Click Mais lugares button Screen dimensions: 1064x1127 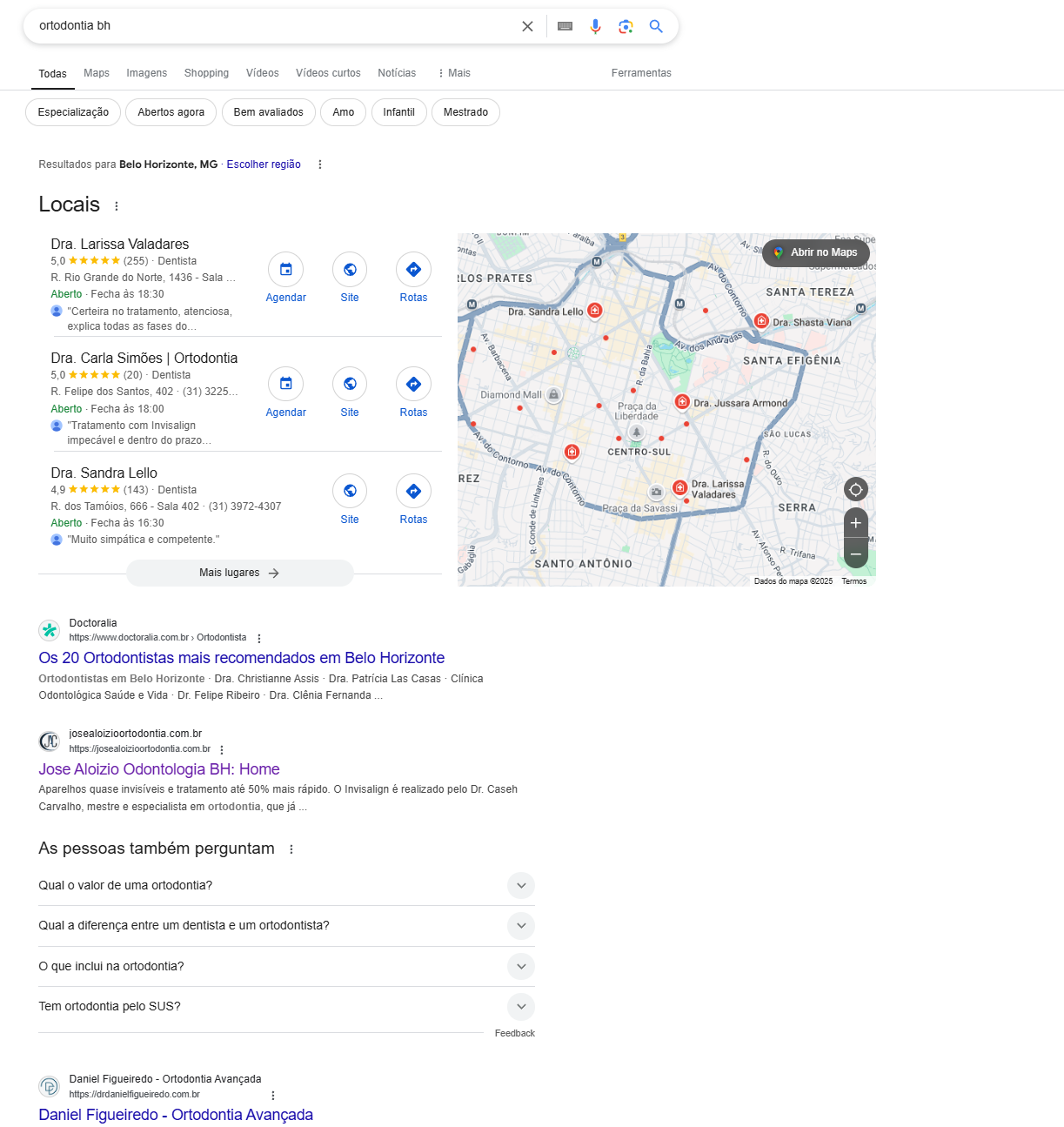coord(239,573)
